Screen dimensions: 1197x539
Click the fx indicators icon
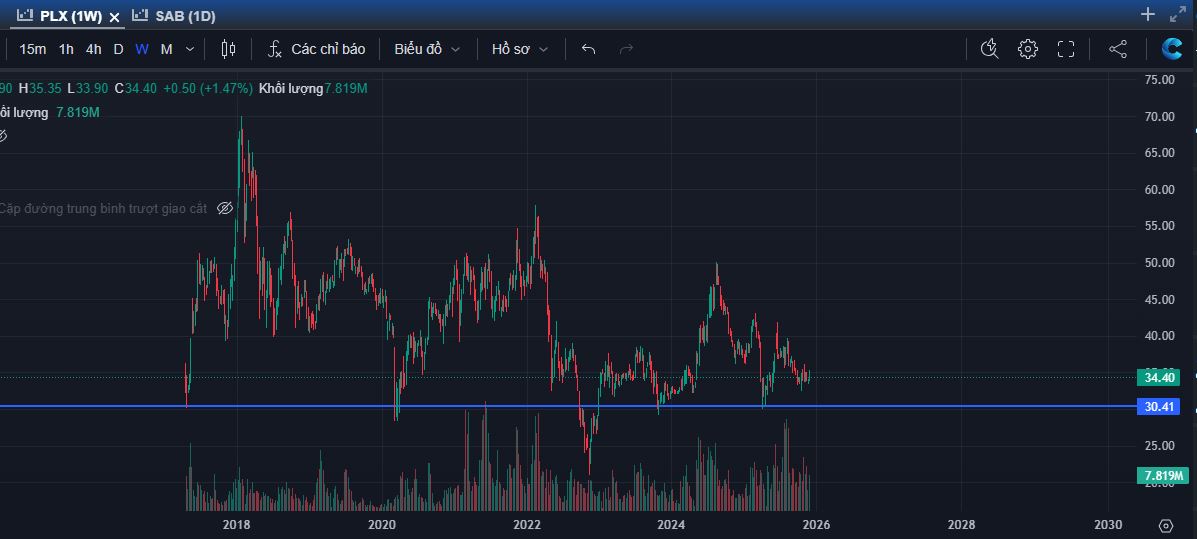coord(275,49)
